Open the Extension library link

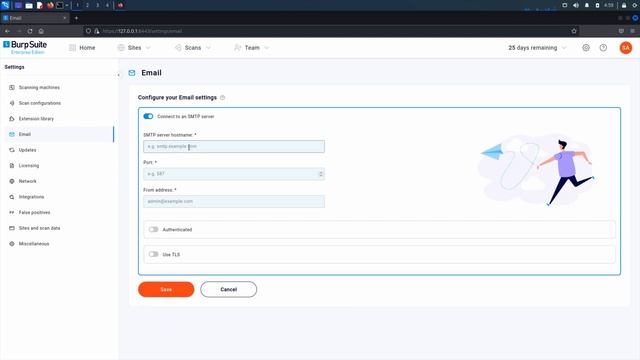[x=36, y=119]
